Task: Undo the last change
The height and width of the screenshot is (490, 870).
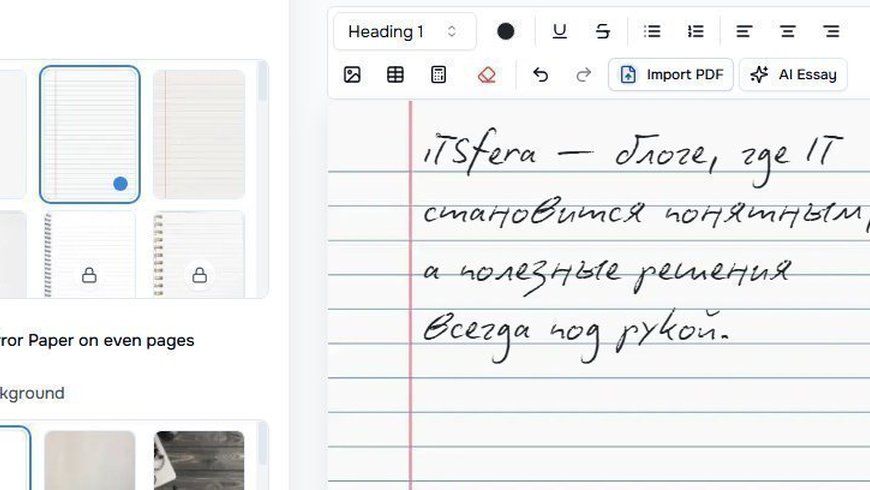Action: (540, 74)
